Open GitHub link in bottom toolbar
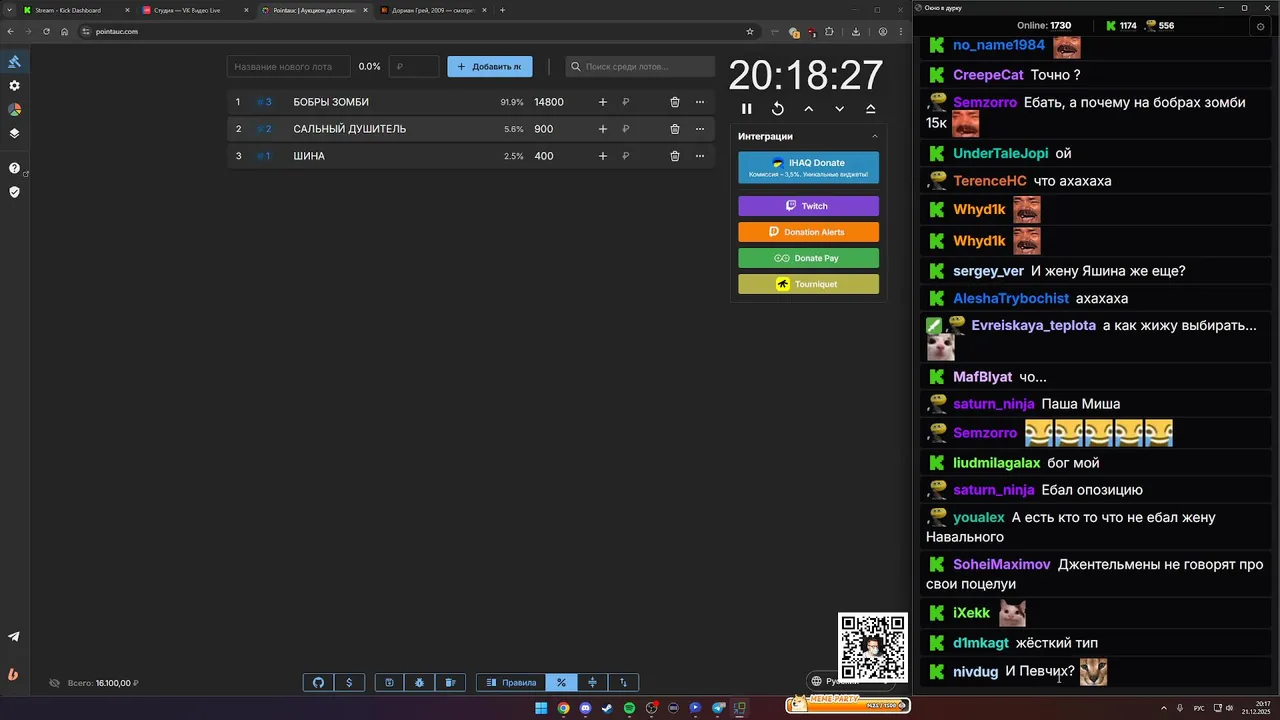Image resolution: width=1280 pixels, height=720 pixels. (x=319, y=683)
